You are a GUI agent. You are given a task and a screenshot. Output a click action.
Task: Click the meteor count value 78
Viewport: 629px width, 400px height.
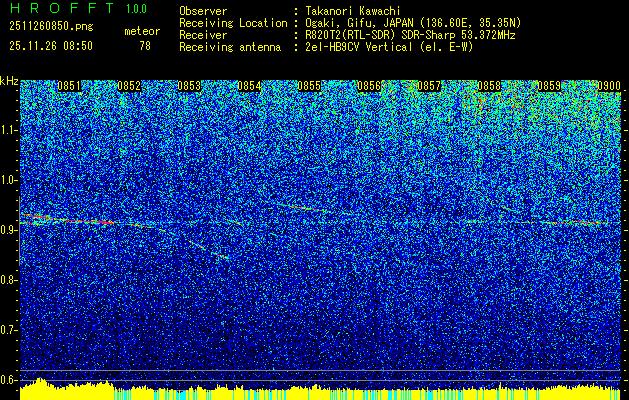pyautogui.click(x=145, y=46)
